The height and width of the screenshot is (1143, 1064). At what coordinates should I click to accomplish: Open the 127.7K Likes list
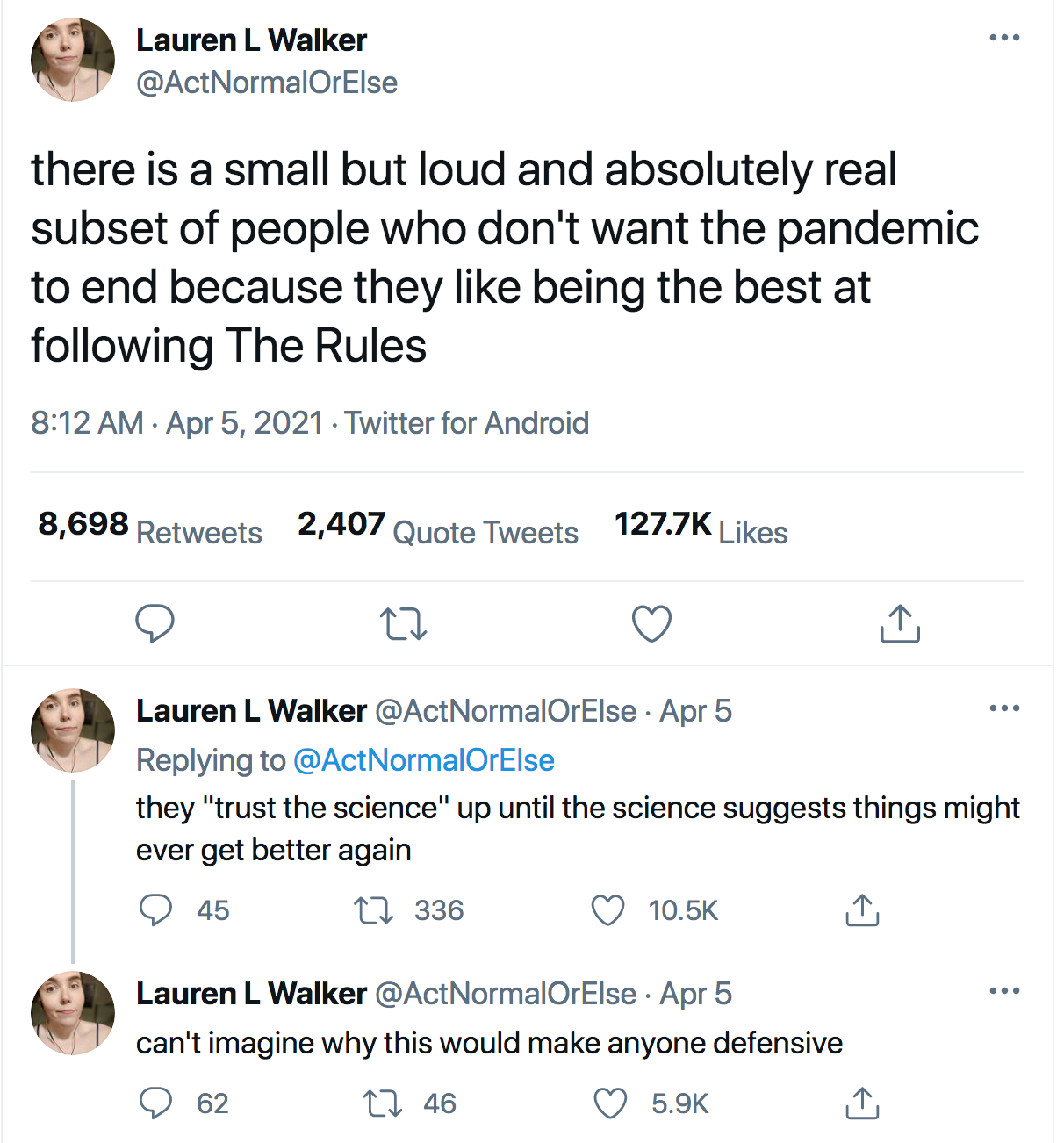point(701,529)
